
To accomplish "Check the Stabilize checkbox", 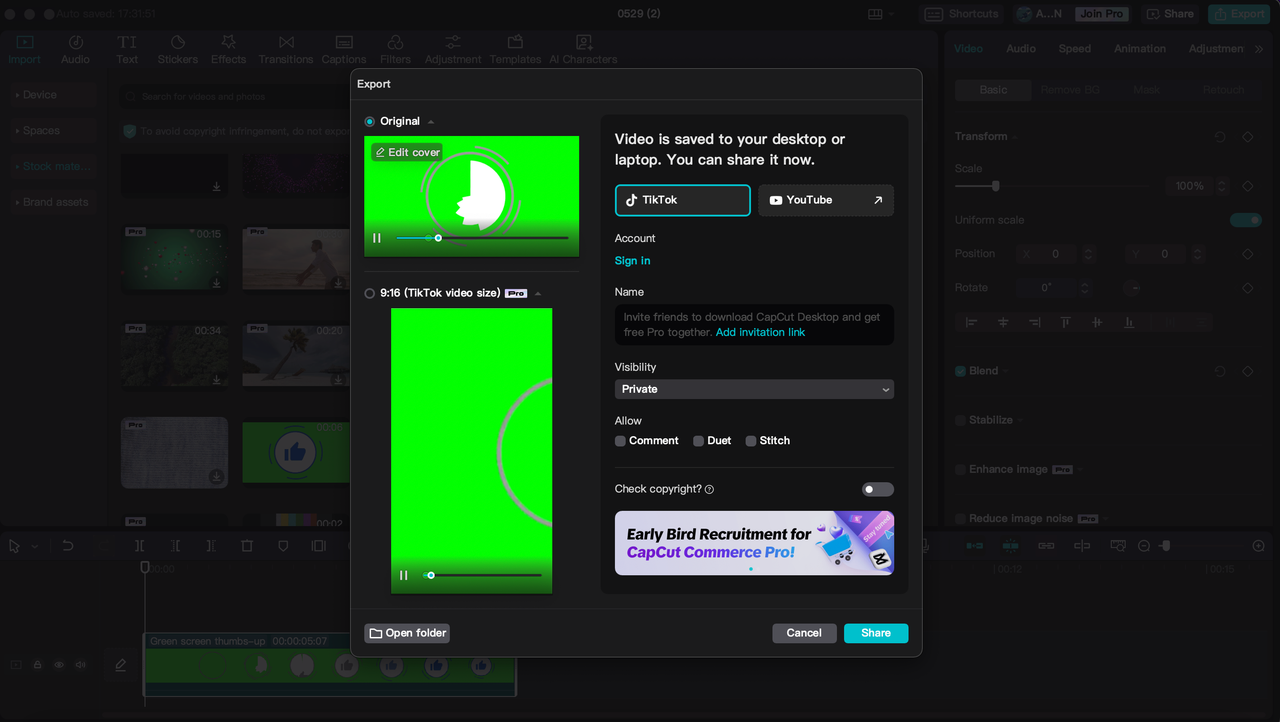I will 961,420.
